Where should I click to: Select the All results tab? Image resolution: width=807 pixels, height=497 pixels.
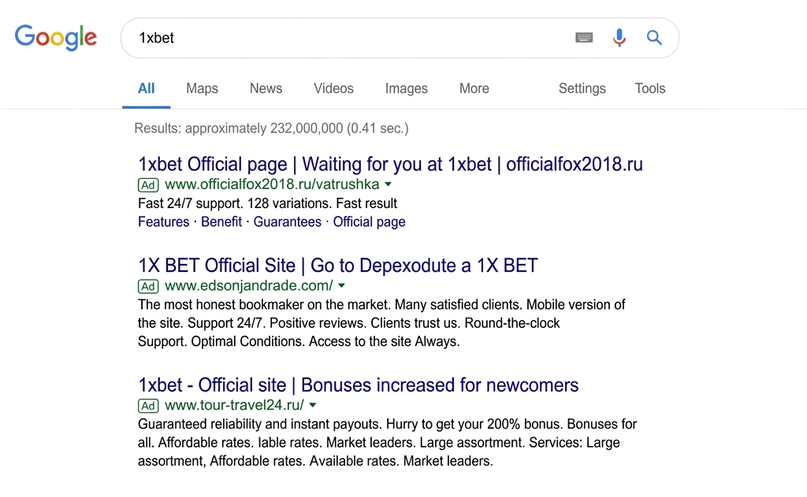[146, 88]
